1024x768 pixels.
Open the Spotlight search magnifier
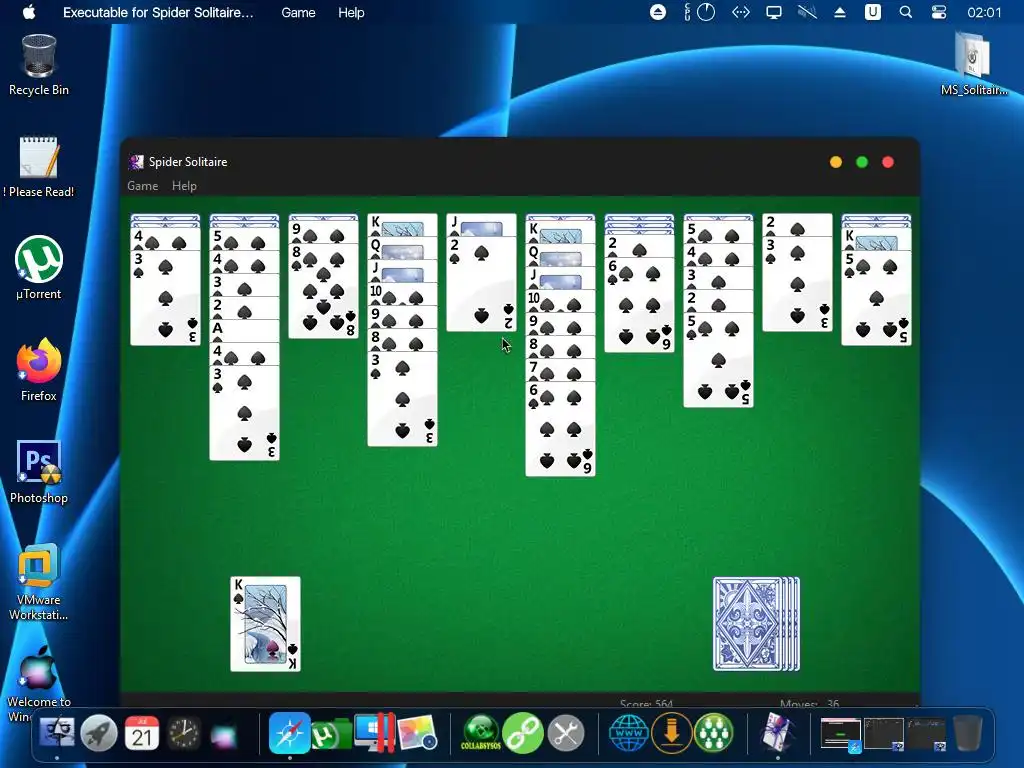coord(905,12)
